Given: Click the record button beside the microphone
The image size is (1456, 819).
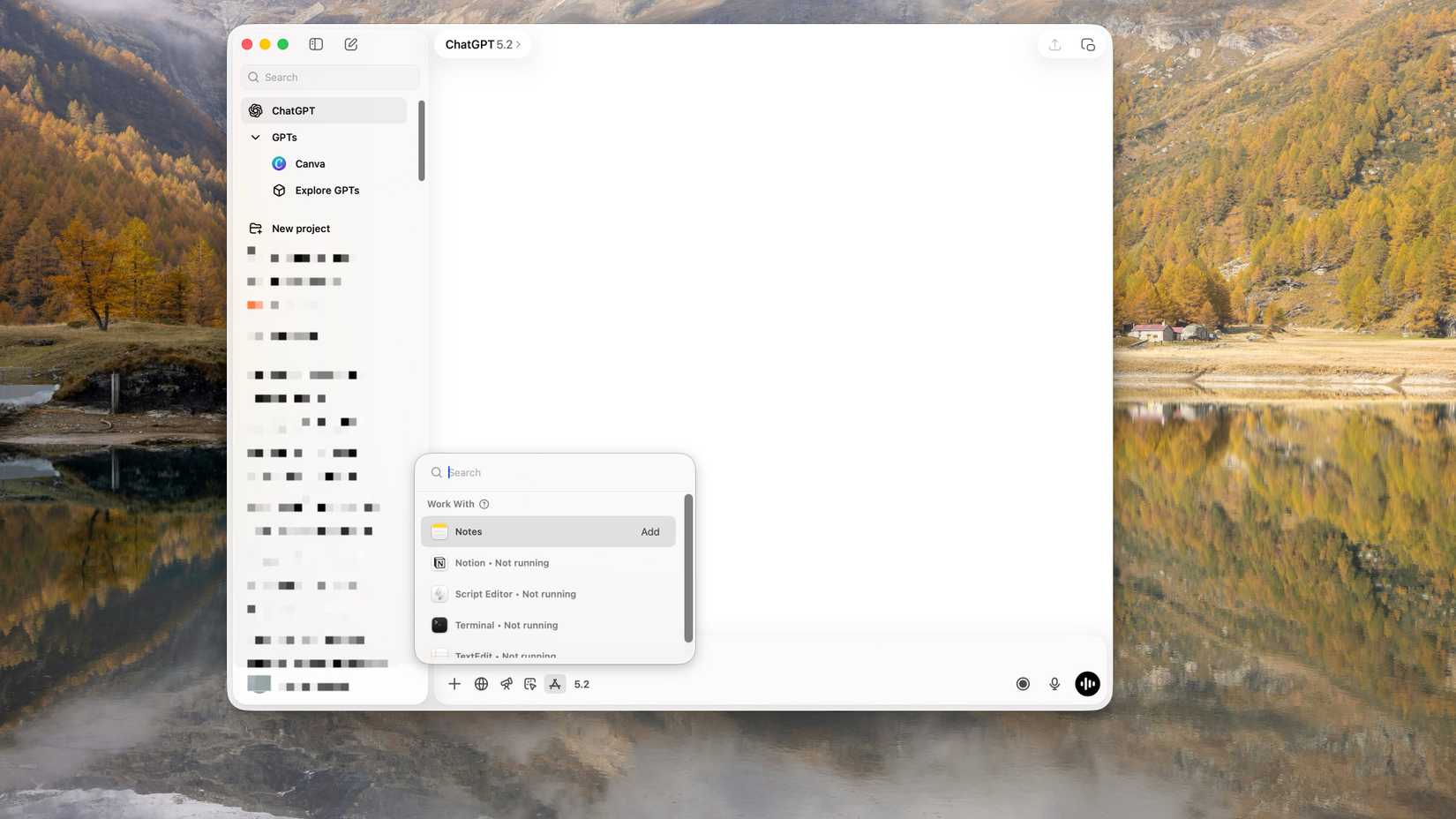Looking at the screenshot, I should (x=1022, y=683).
